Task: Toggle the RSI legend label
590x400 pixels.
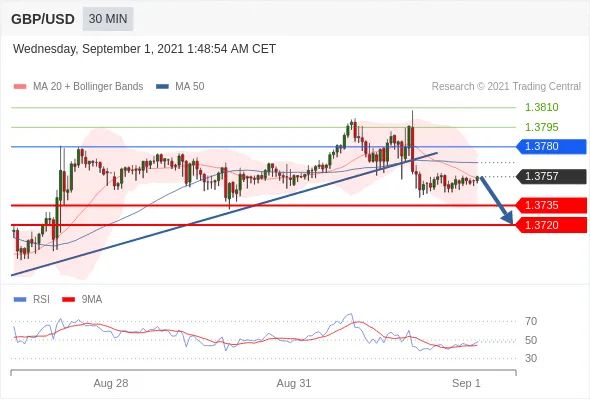Action: pos(41,300)
